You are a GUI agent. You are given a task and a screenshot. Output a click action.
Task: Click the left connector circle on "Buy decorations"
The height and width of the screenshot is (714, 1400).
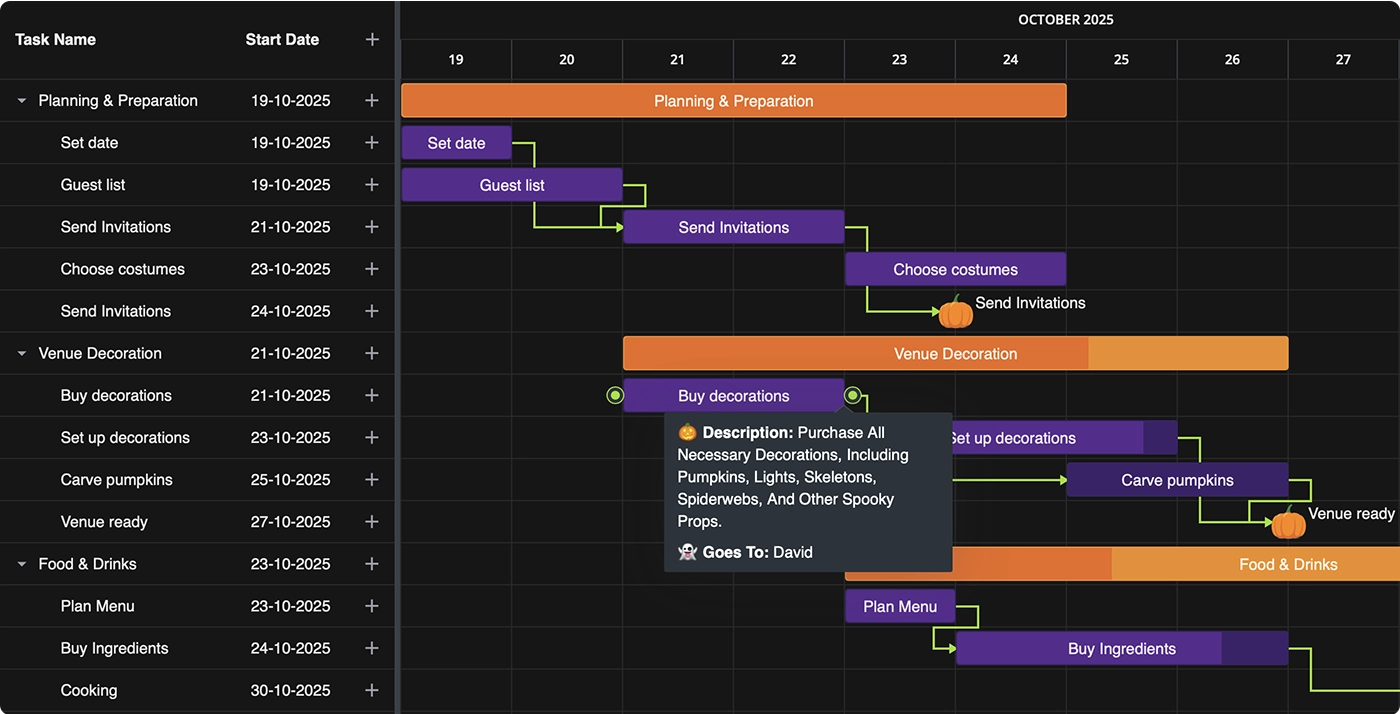coord(615,395)
